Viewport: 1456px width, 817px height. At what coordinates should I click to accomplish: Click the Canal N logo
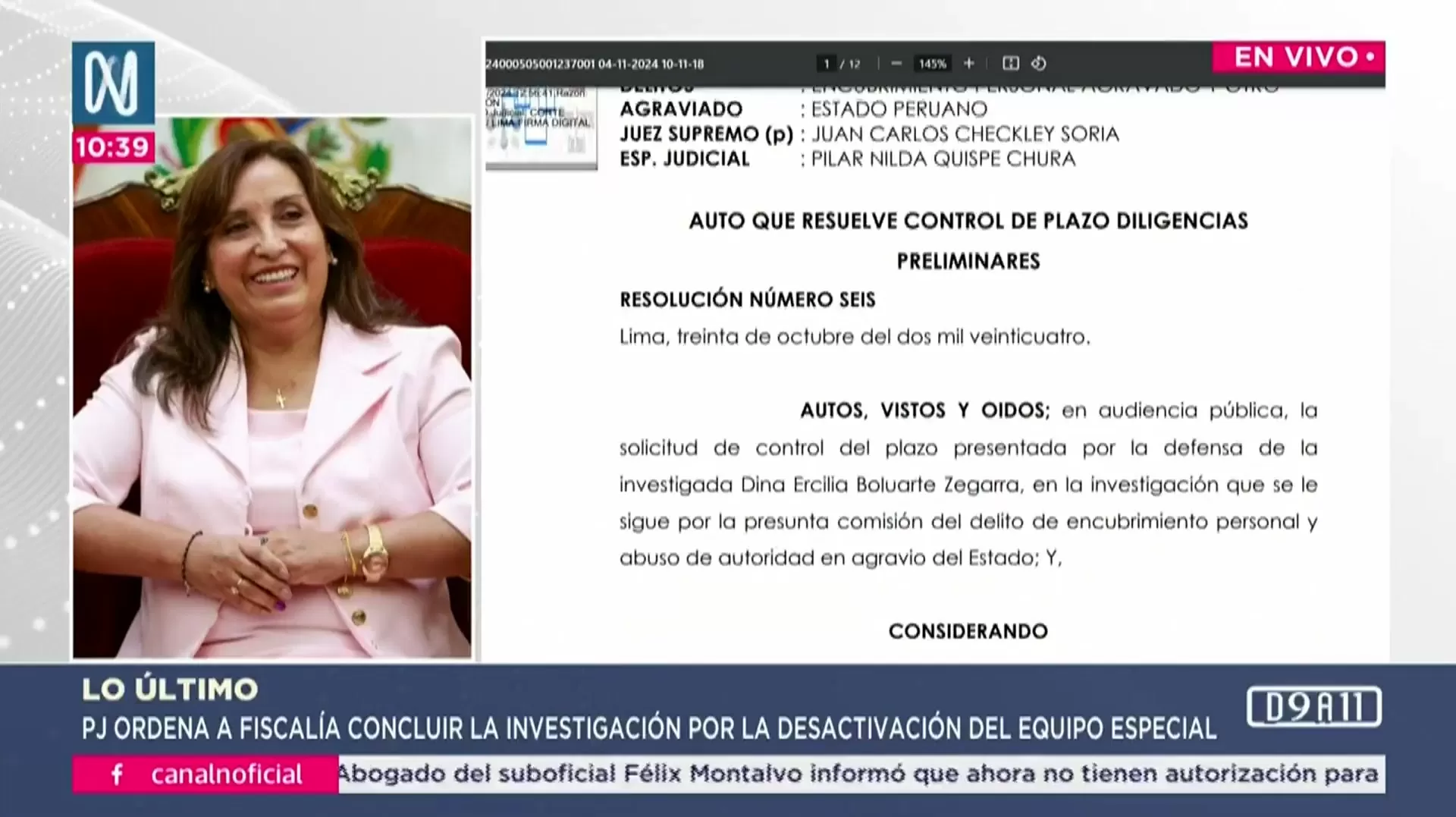[113, 83]
